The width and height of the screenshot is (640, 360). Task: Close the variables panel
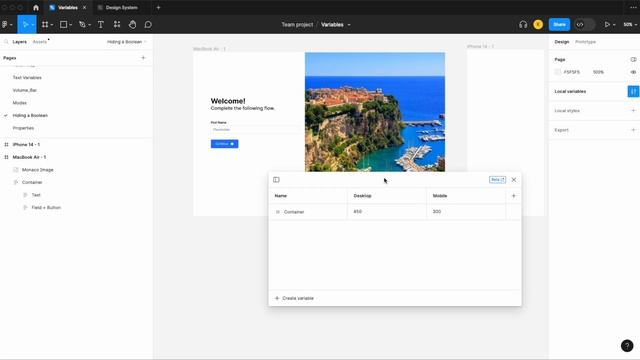pyautogui.click(x=513, y=180)
